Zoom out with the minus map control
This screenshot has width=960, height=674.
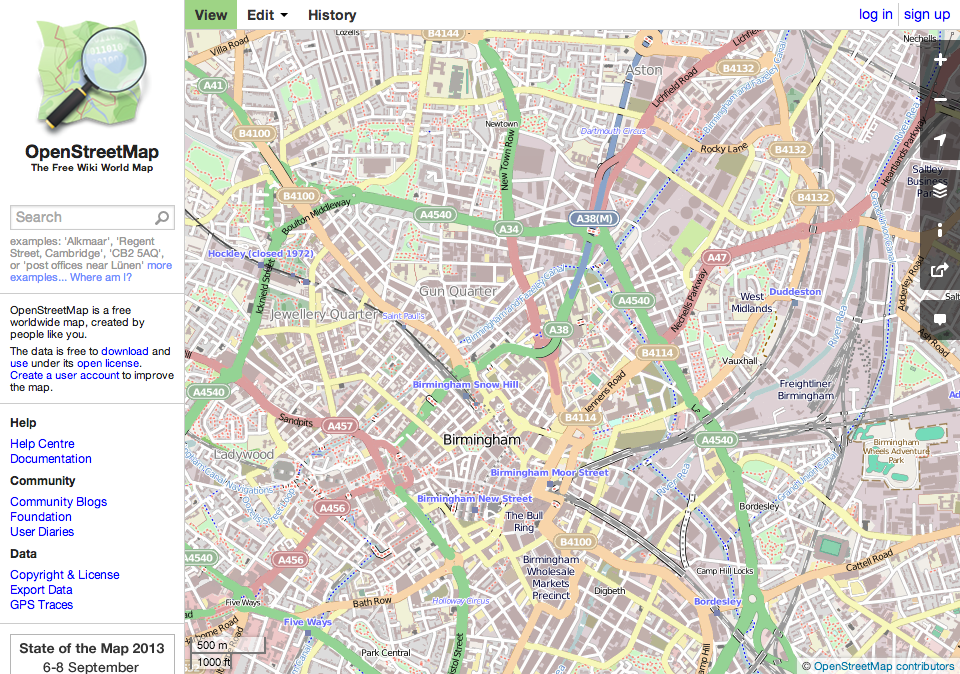coord(940,99)
